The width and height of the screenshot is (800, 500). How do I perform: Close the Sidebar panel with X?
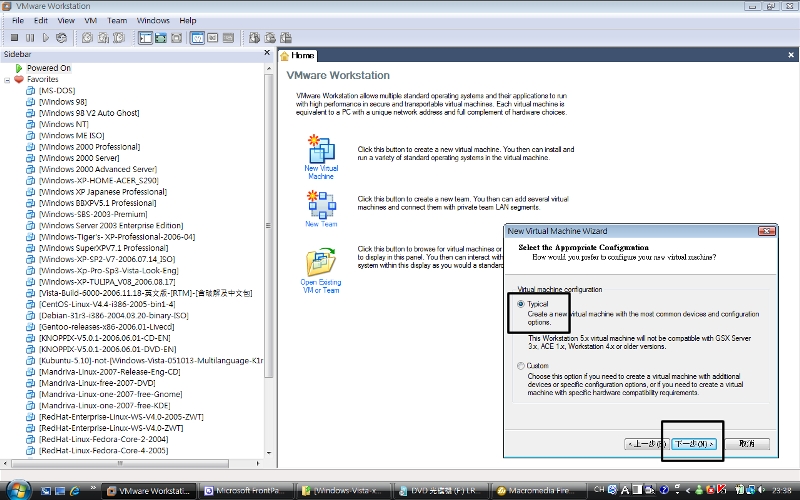267,53
